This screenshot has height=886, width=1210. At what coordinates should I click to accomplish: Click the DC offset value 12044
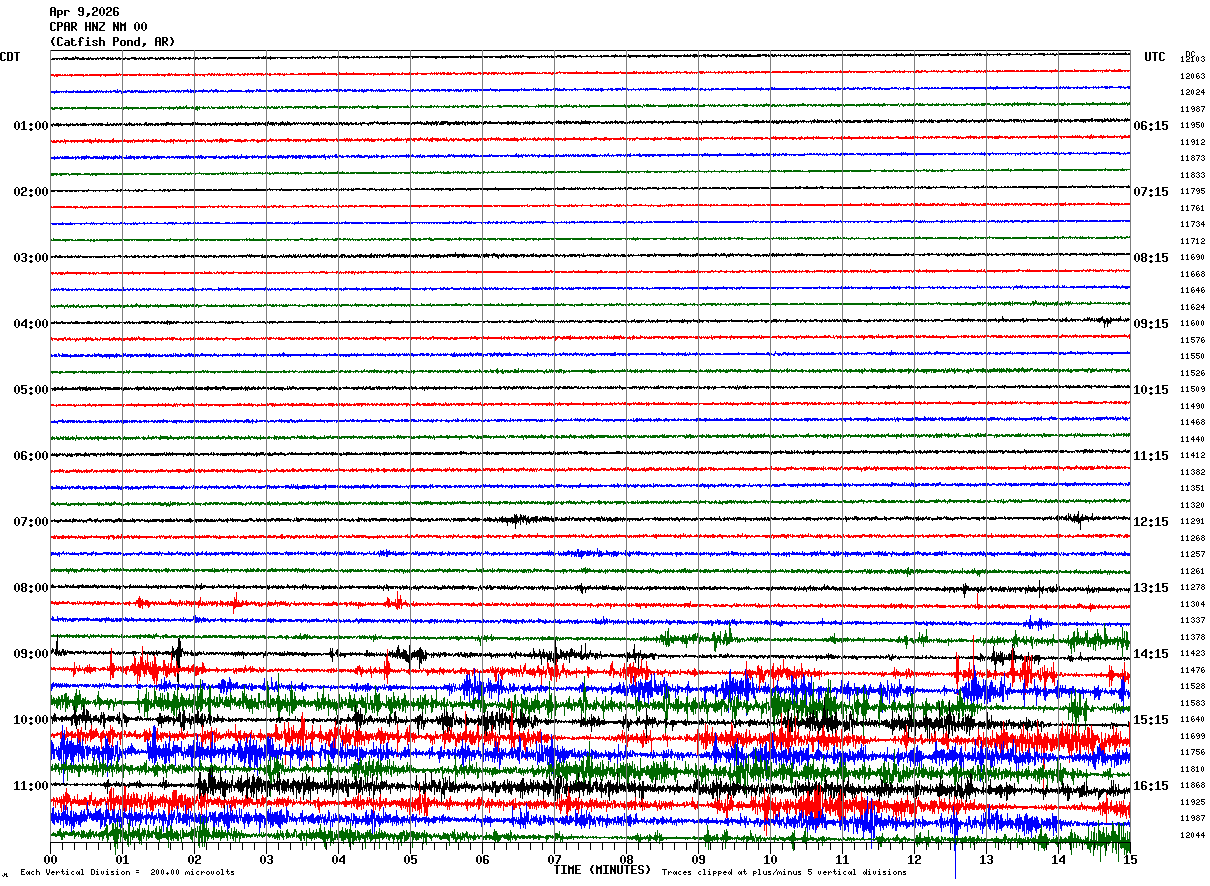click(1192, 836)
